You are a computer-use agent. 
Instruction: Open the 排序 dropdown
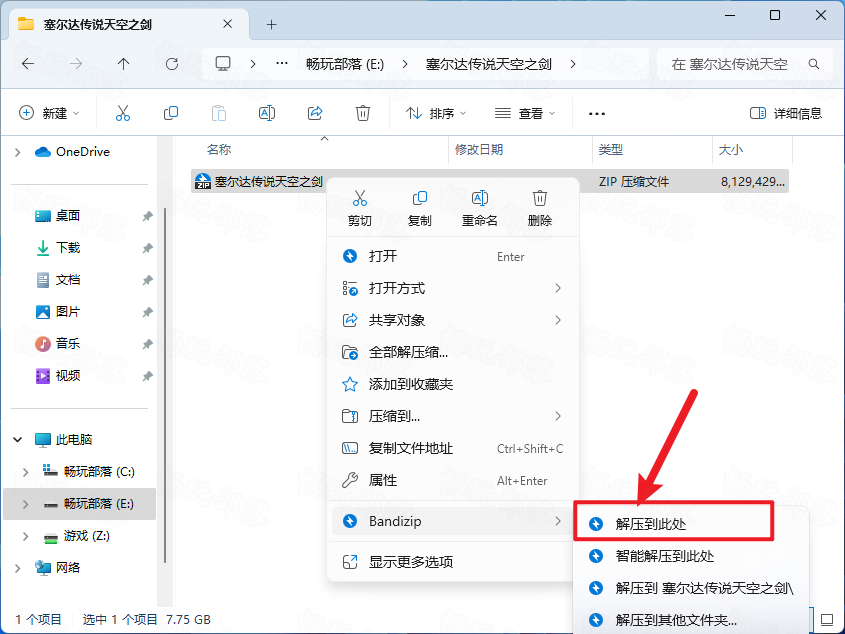436,113
